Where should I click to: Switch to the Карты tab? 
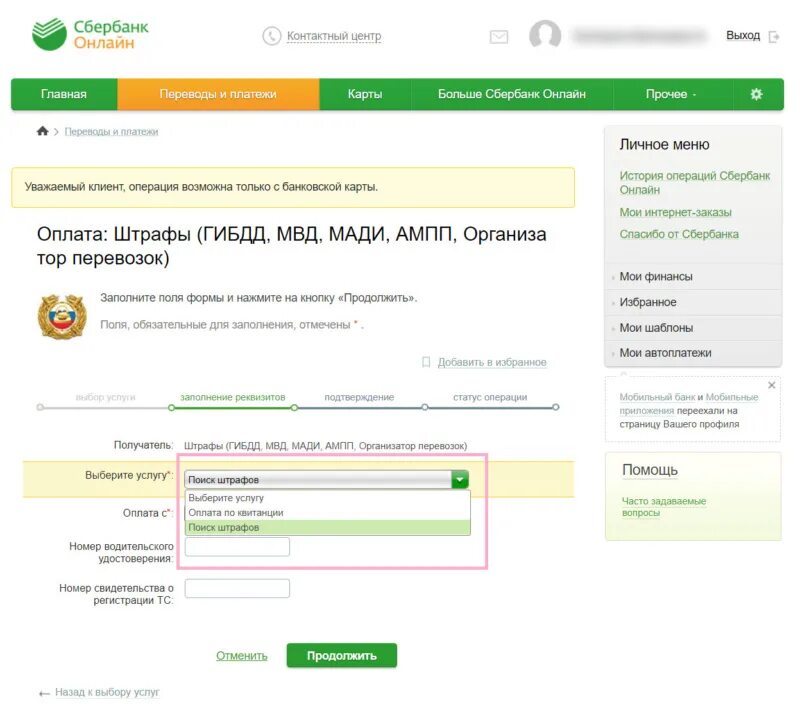365,94
